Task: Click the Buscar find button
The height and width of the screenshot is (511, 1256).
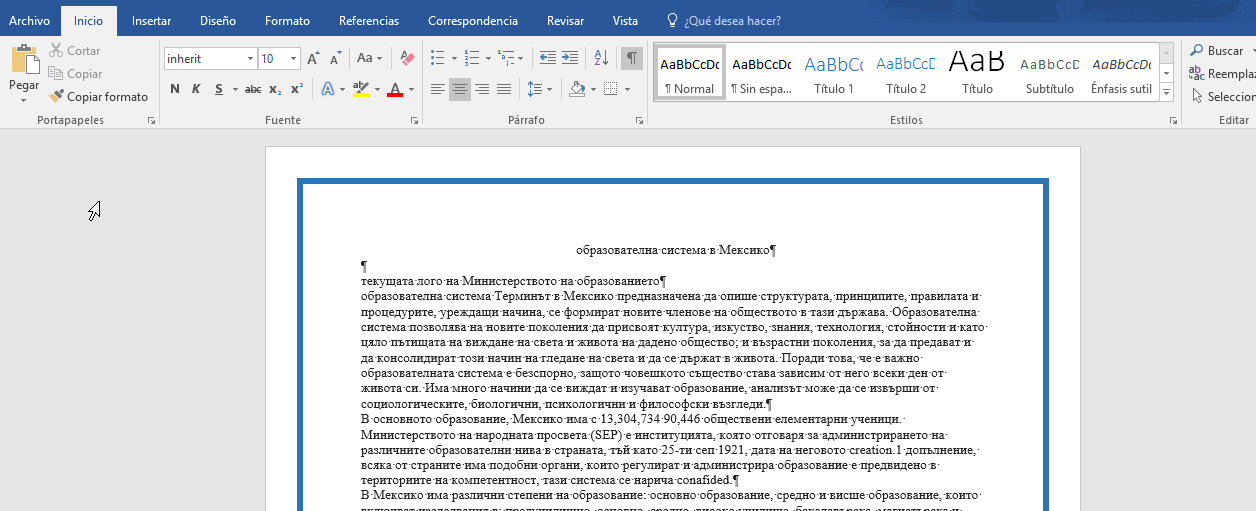Action: (x=1217, y=50)
